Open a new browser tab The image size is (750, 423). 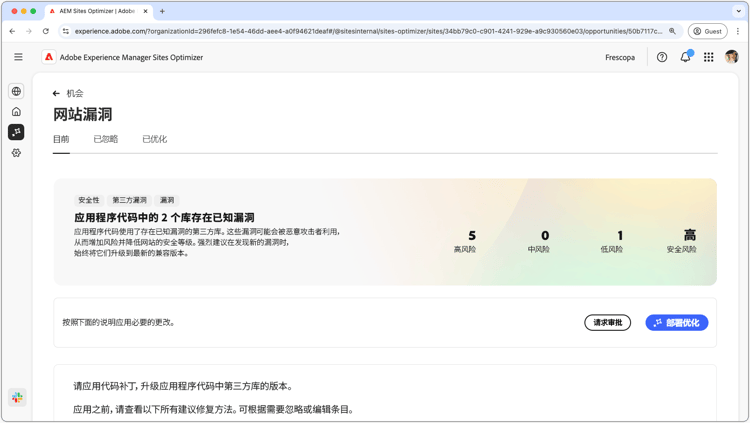162,11
